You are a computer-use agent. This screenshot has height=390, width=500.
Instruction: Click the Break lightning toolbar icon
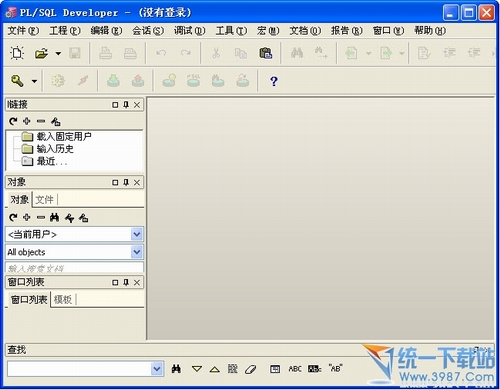pos(83,80)
